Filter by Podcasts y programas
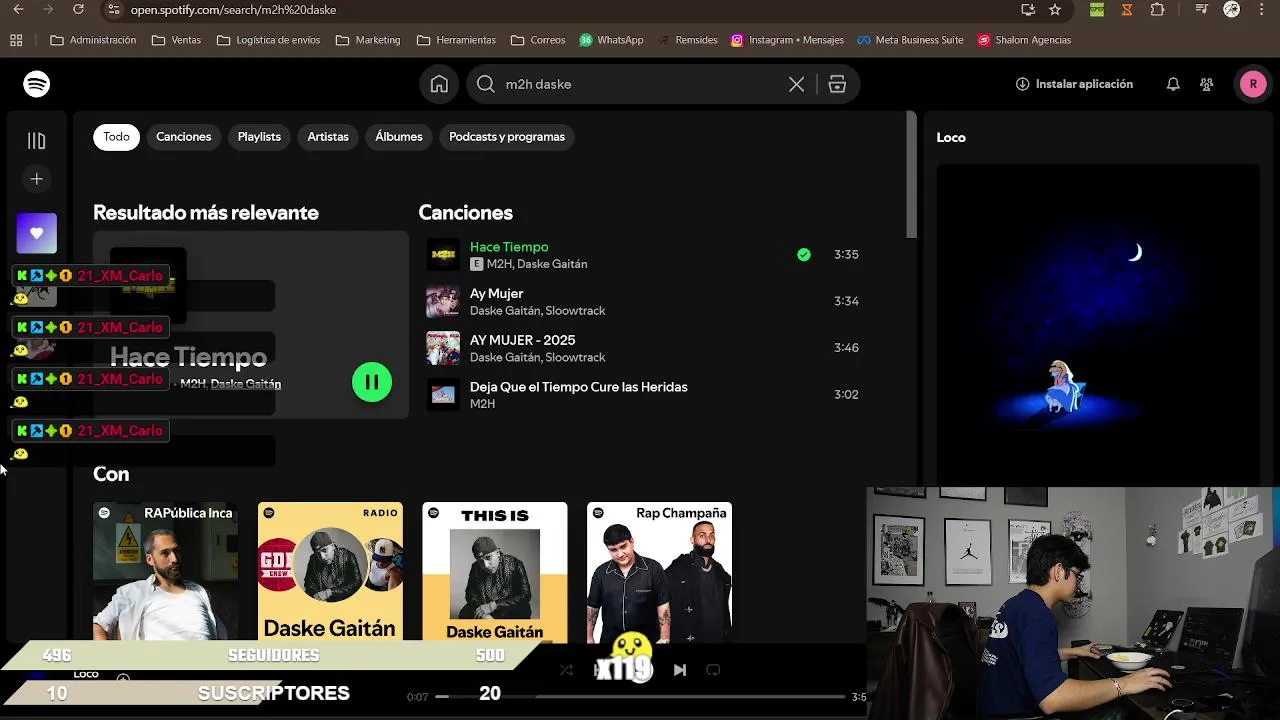This screenshot has width=1280, height=720. click(507, 137)
